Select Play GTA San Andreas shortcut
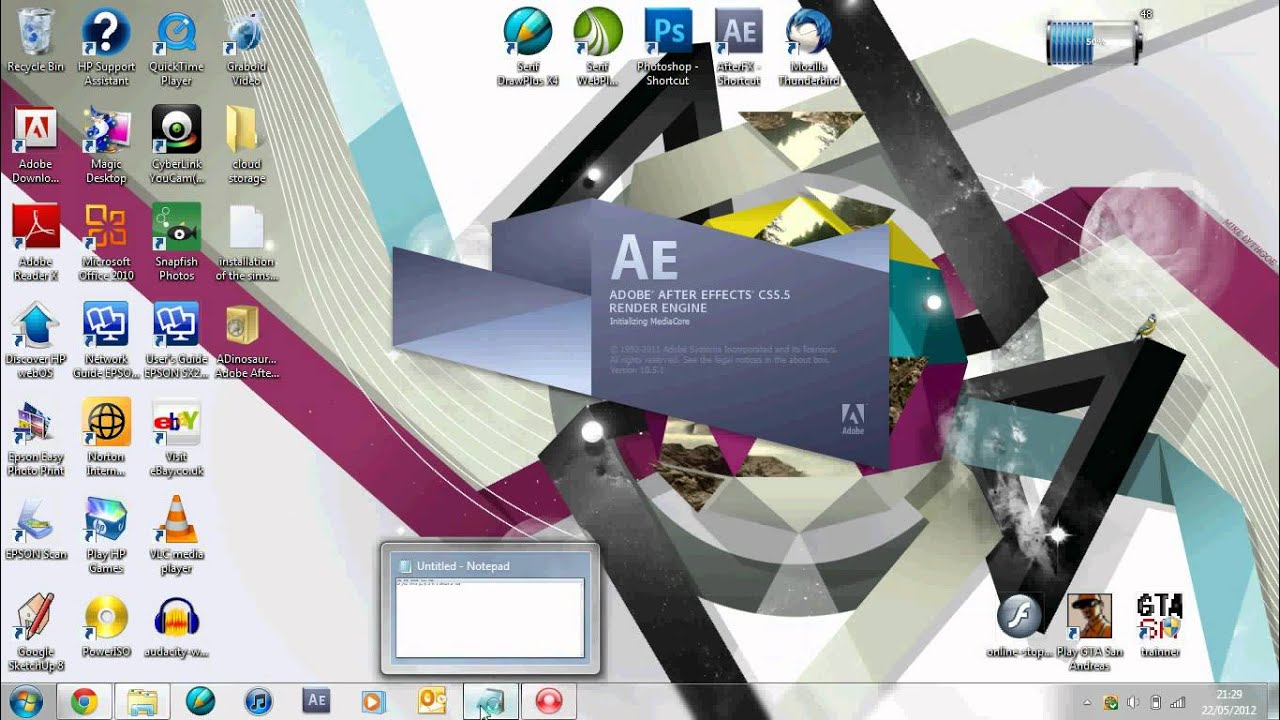Screen dimensions: 1280x720 [x=1088, y=632]
